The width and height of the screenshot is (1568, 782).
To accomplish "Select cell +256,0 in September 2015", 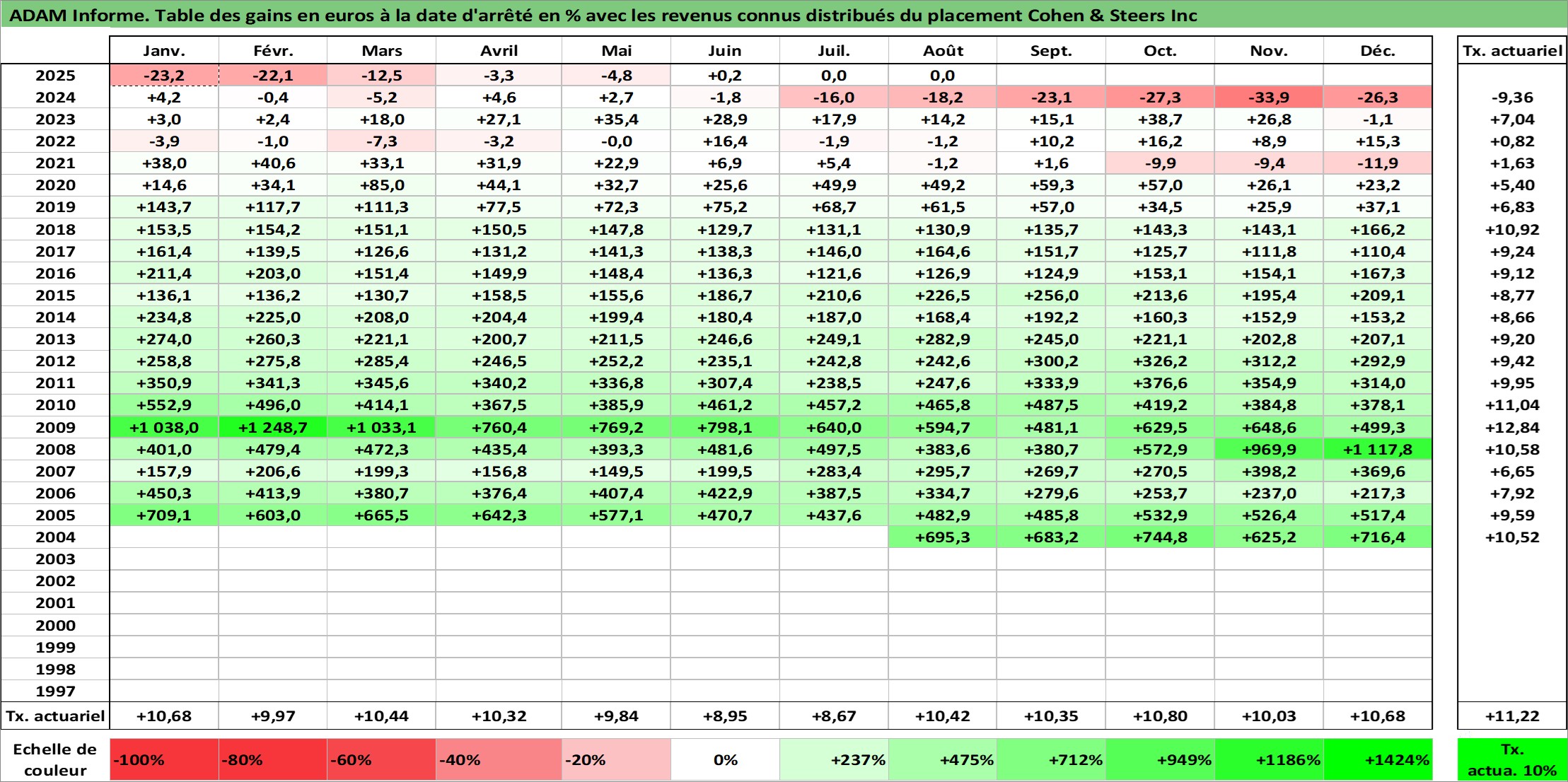I will pos(1051,296).
